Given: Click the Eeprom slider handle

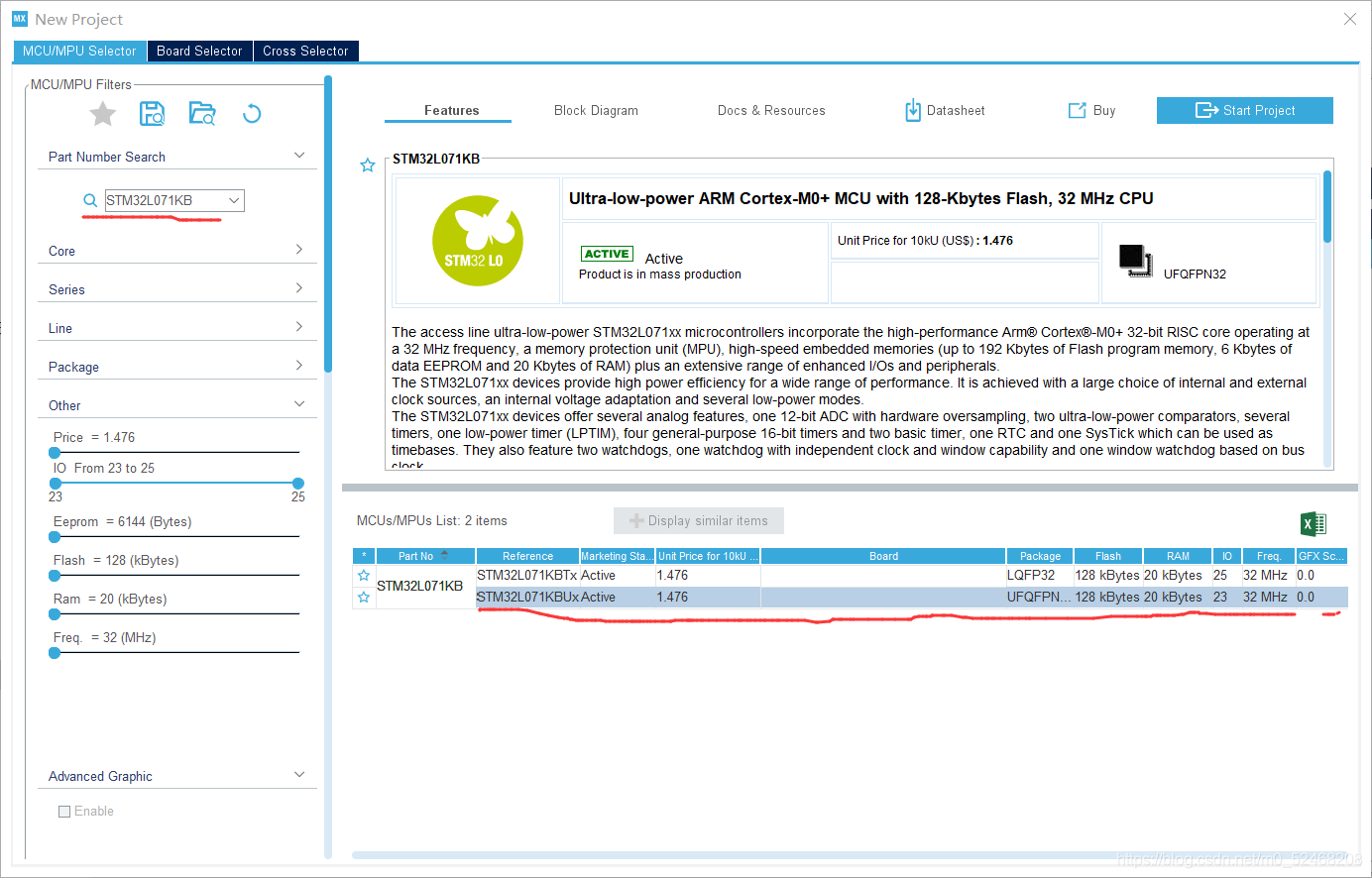Looking at the screenshot, I should (x=55, y=537).
